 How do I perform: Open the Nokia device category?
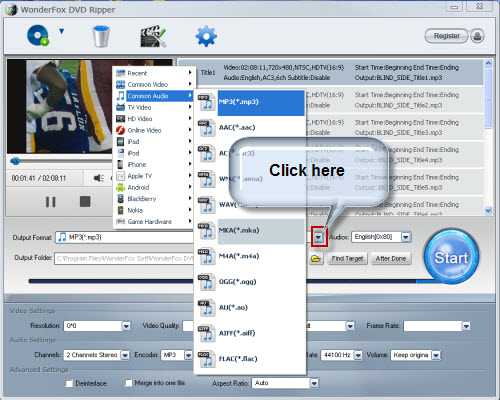[154, 210]
